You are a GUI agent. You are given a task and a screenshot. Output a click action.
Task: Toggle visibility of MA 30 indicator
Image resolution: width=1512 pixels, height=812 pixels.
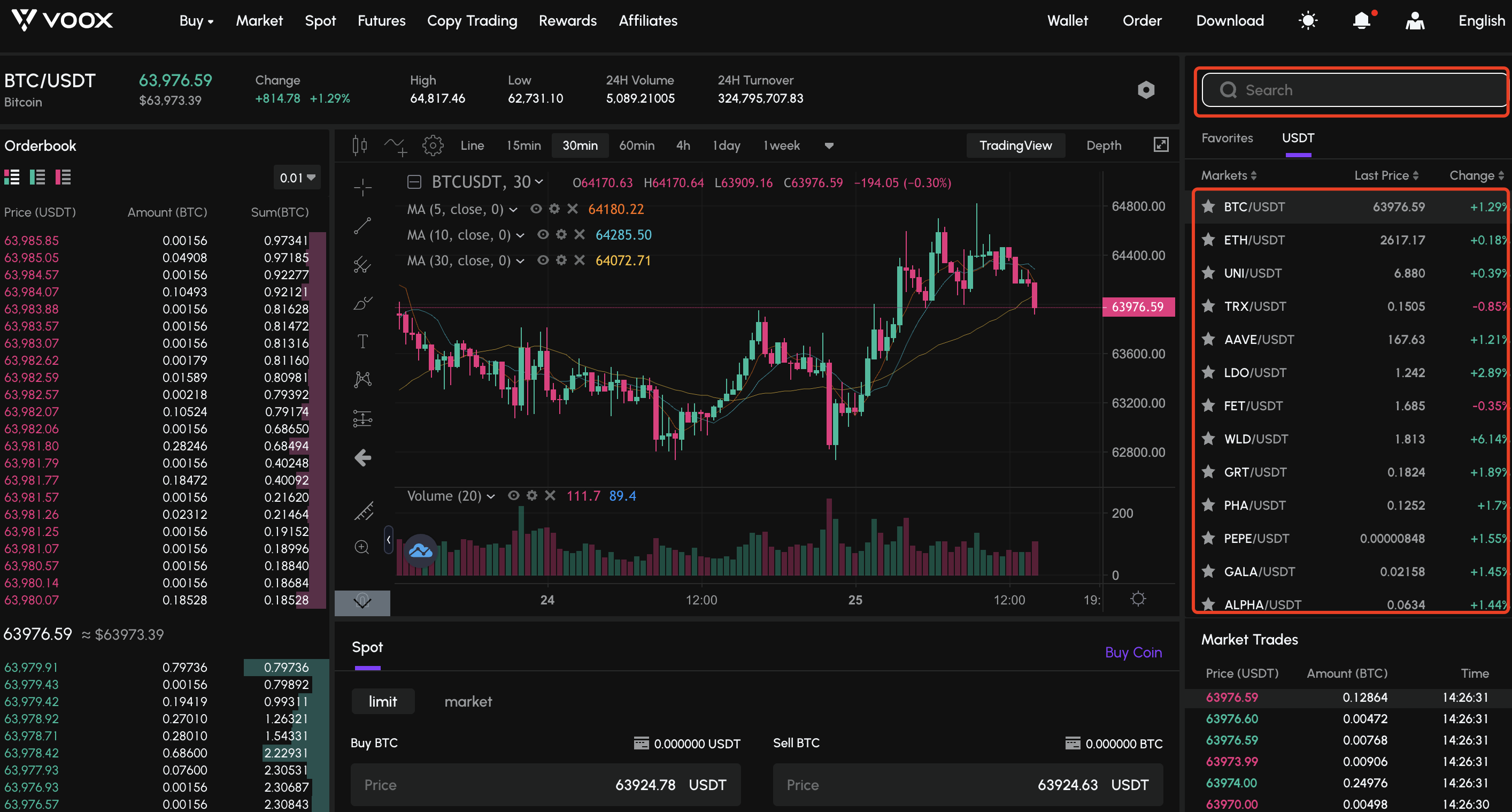(x=543, y=260)
